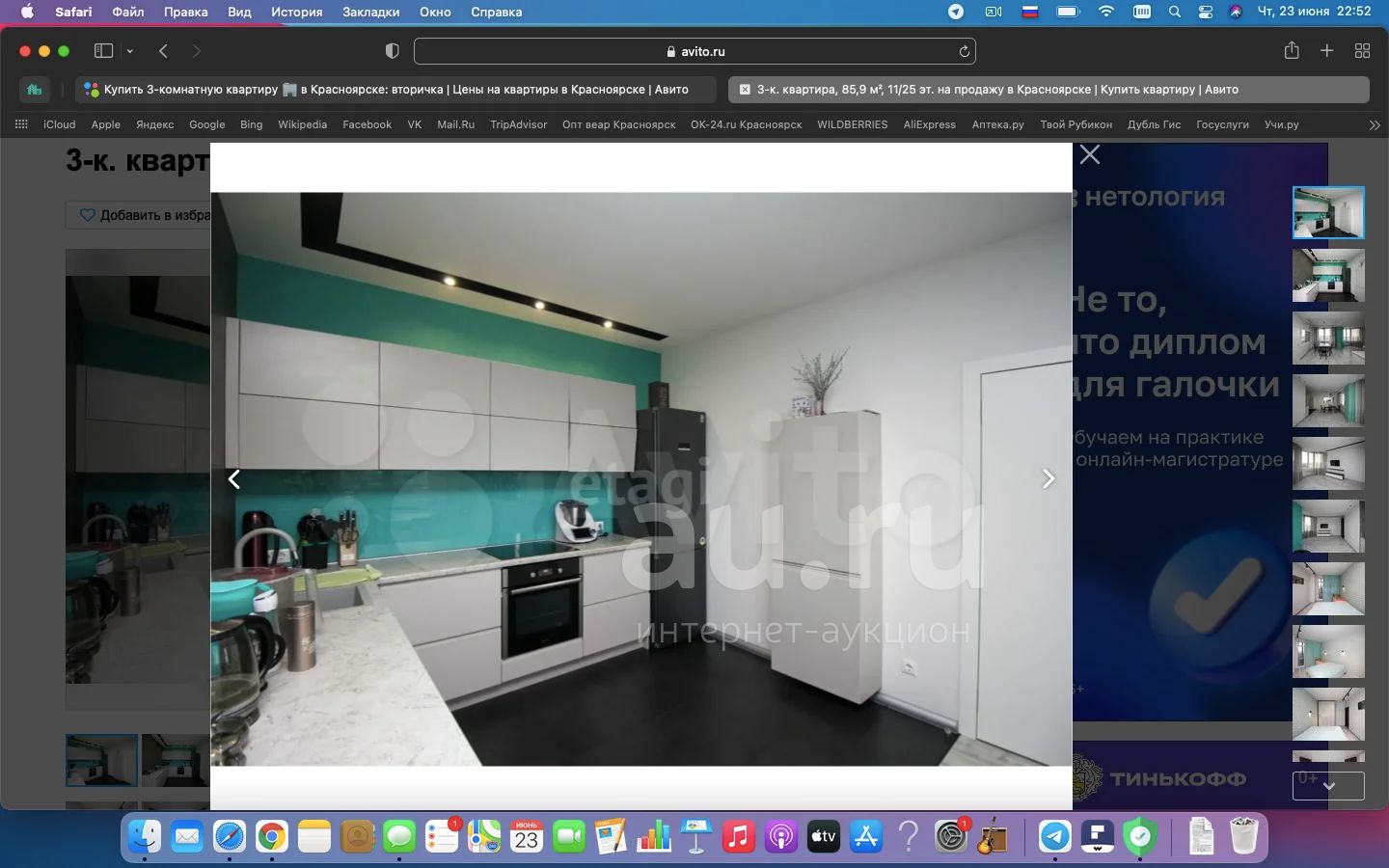This screenshot has height=868, width=1389.
Task: Close the photo gallery overlay
Action: pos(1090,155)
